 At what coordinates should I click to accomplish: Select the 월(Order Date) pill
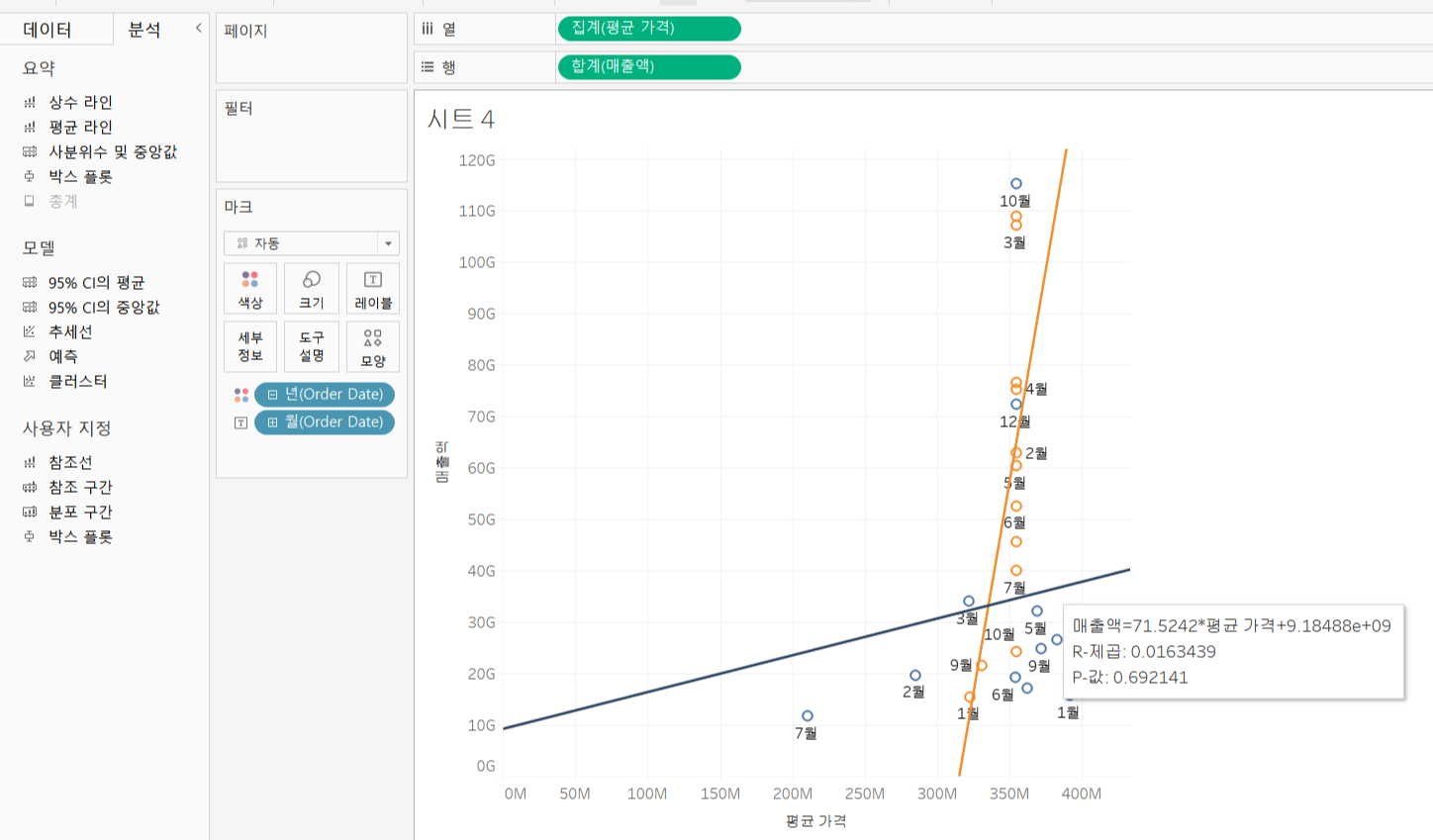pyautogui.click(x=325, y=422)
